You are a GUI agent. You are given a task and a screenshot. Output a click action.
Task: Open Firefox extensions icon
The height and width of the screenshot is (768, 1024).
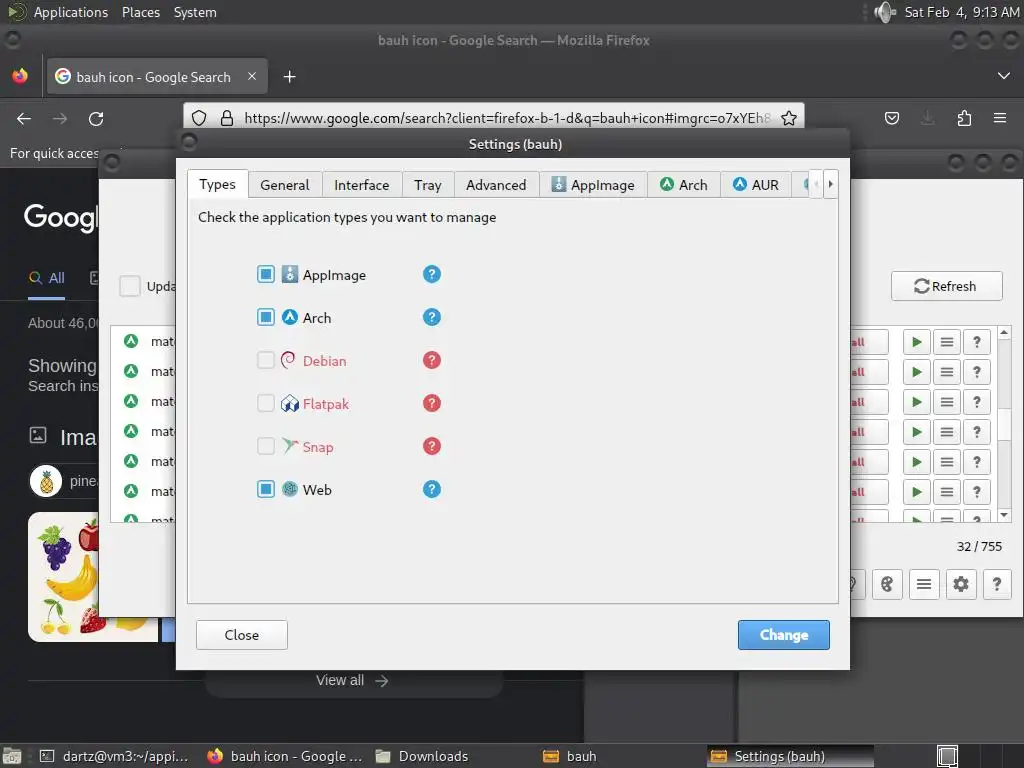[964, 118]
